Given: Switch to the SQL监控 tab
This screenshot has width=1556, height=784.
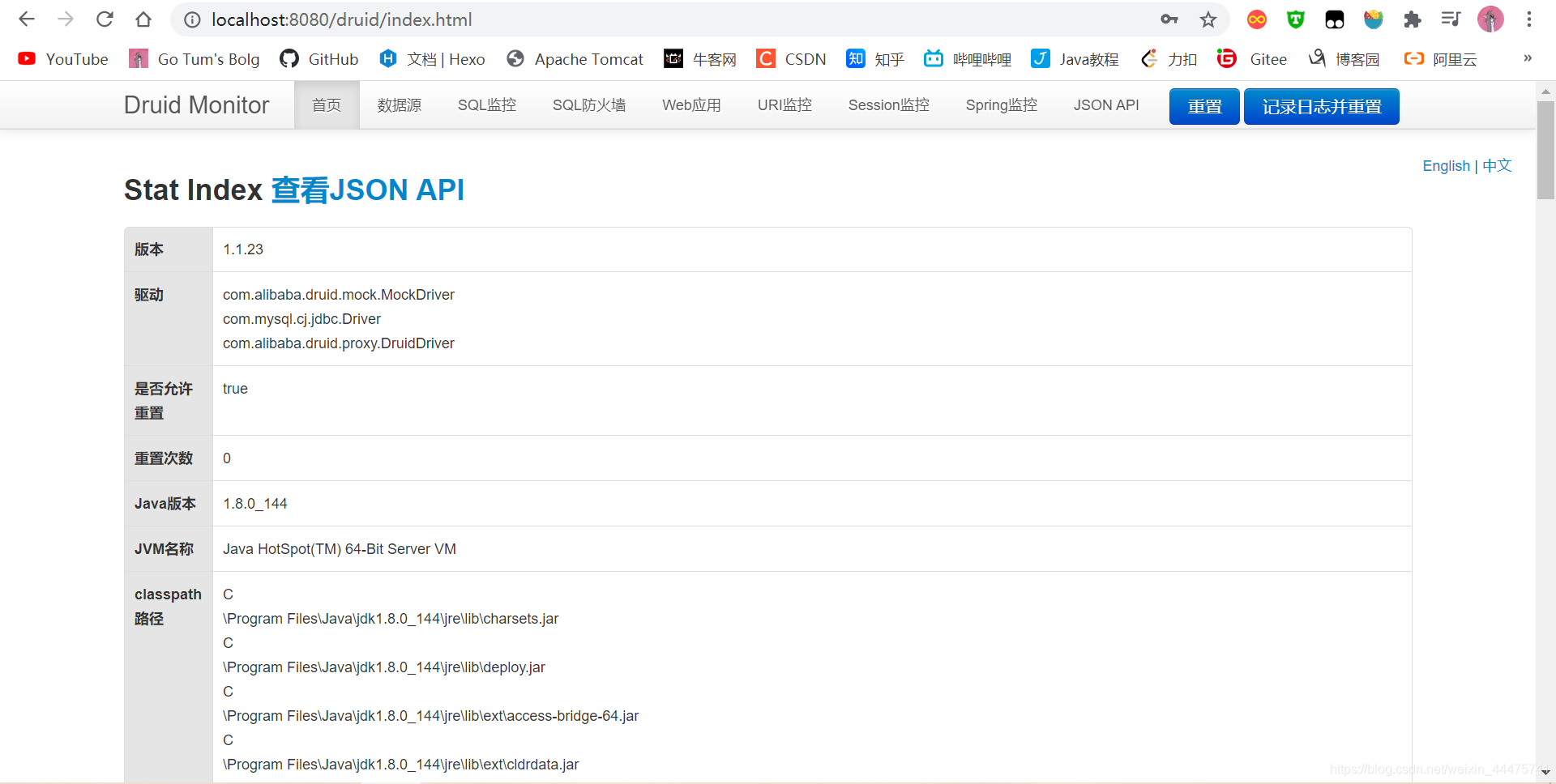Looking at the screenshot, I should pyautogui.click(x=487, y=105).
